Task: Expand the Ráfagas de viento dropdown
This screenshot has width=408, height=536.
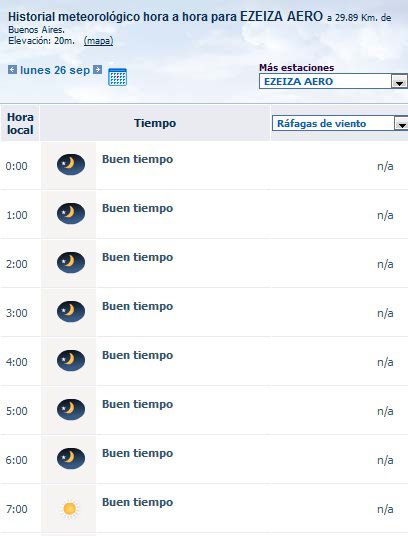Action: [x=340, y=123]
